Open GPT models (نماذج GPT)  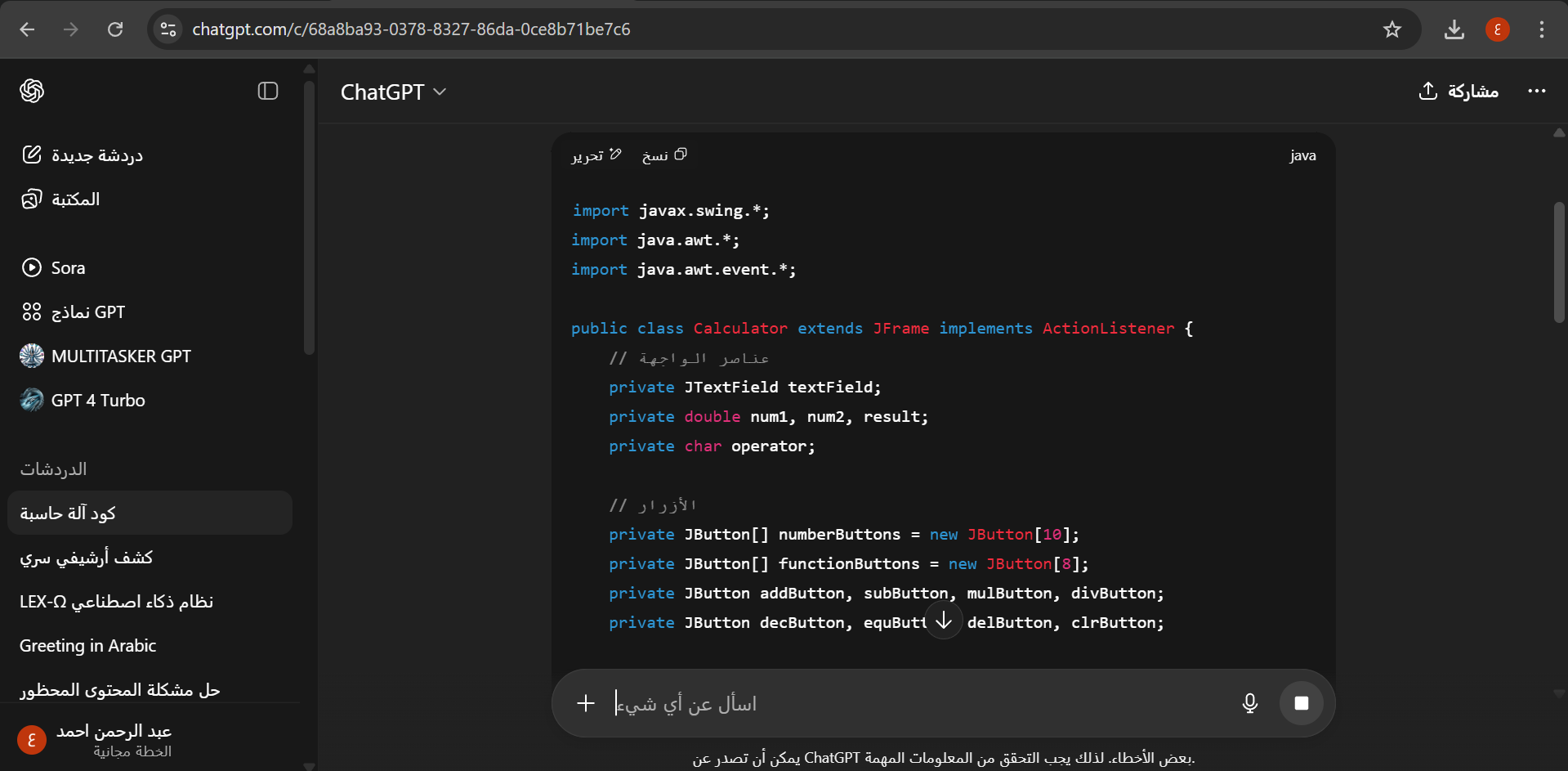point(74,312)
